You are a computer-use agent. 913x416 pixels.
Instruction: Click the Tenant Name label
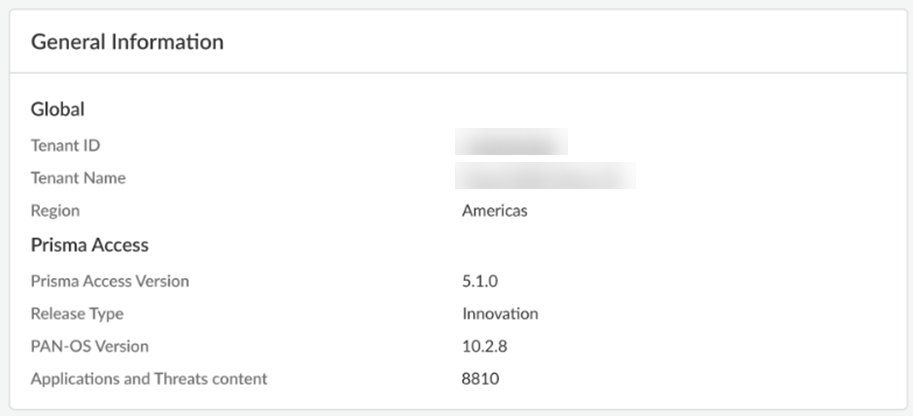(x=78, y=178)
